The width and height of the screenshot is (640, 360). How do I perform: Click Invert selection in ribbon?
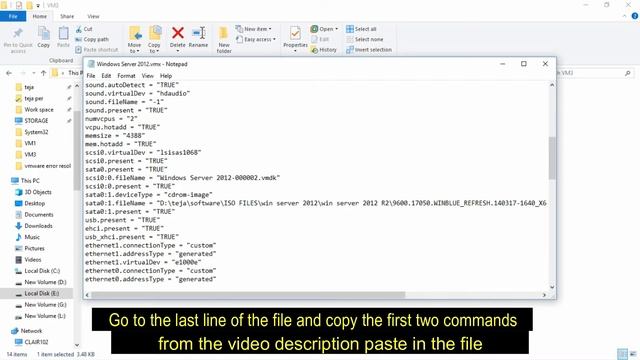pos(369,49)
